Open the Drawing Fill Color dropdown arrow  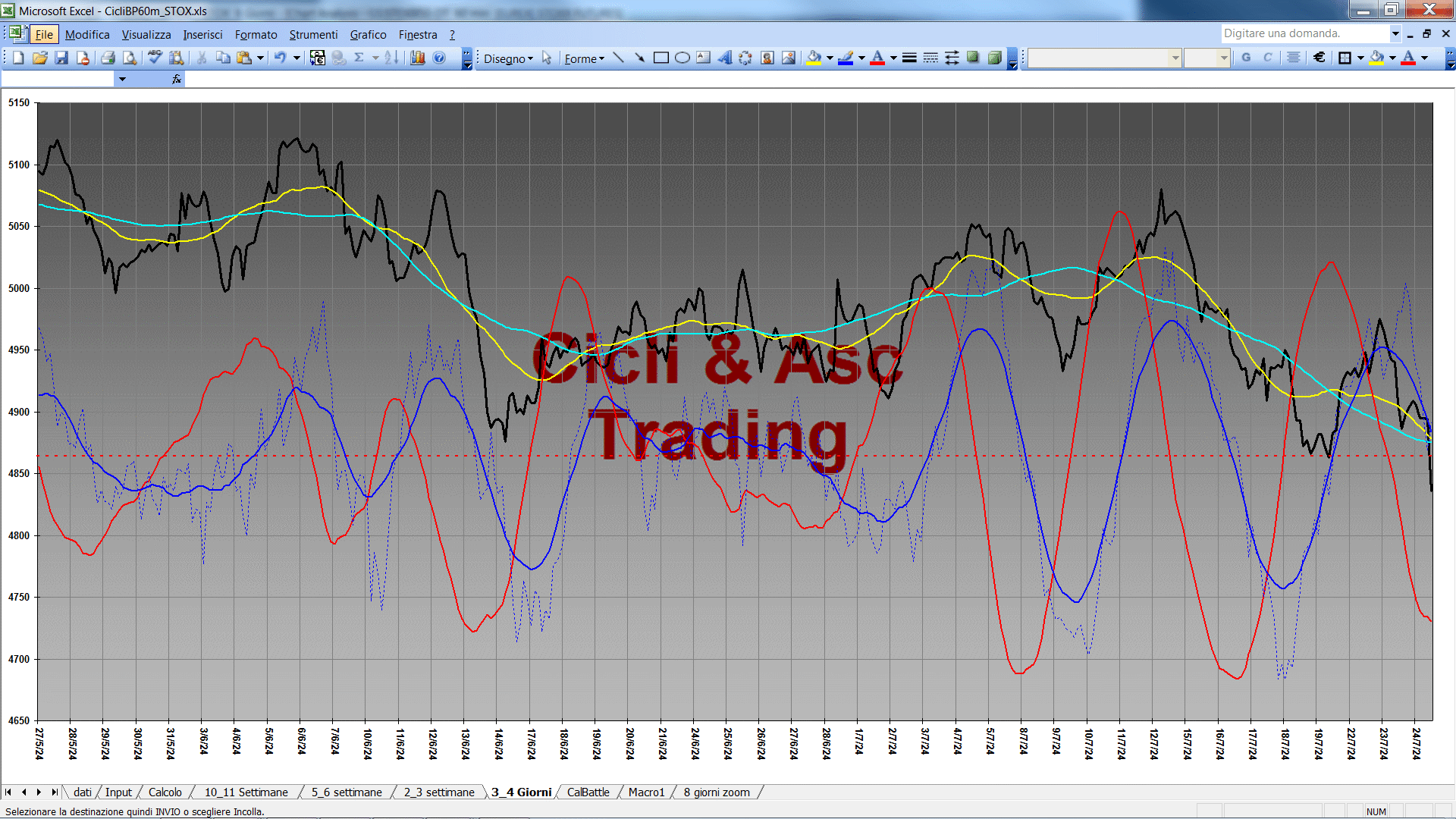pos(830,58)
